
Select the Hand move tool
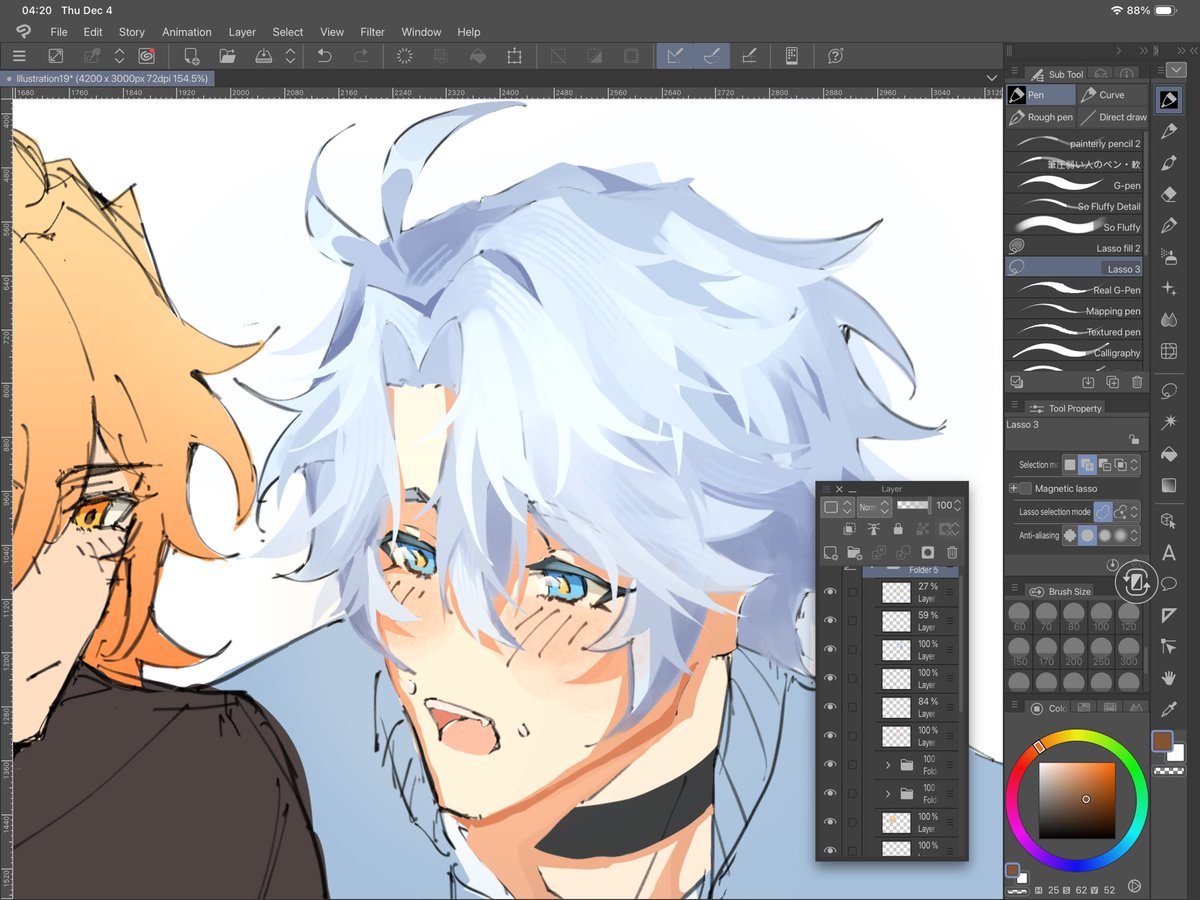1168,678
